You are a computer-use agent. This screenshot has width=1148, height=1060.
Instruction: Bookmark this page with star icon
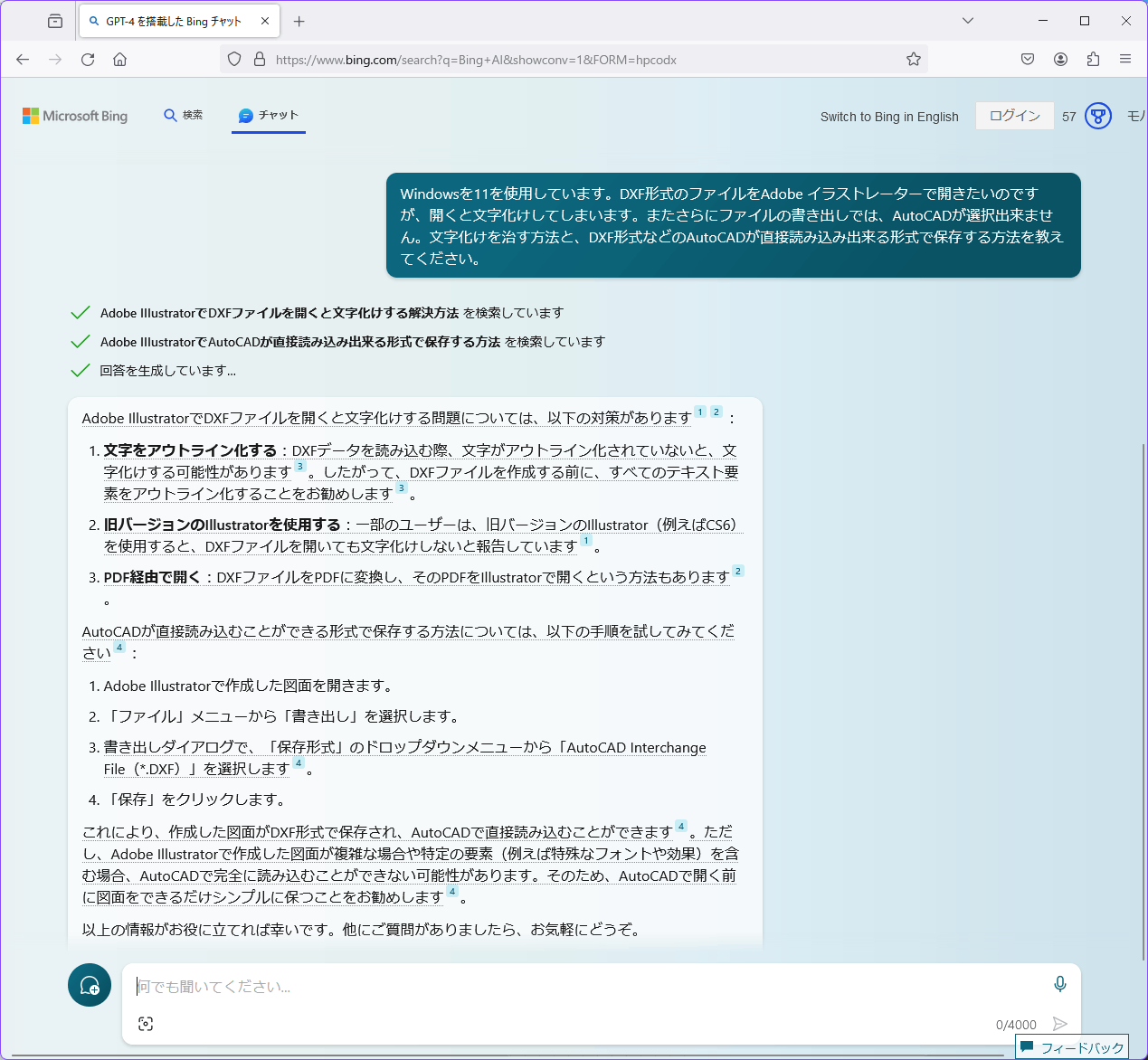914,60
